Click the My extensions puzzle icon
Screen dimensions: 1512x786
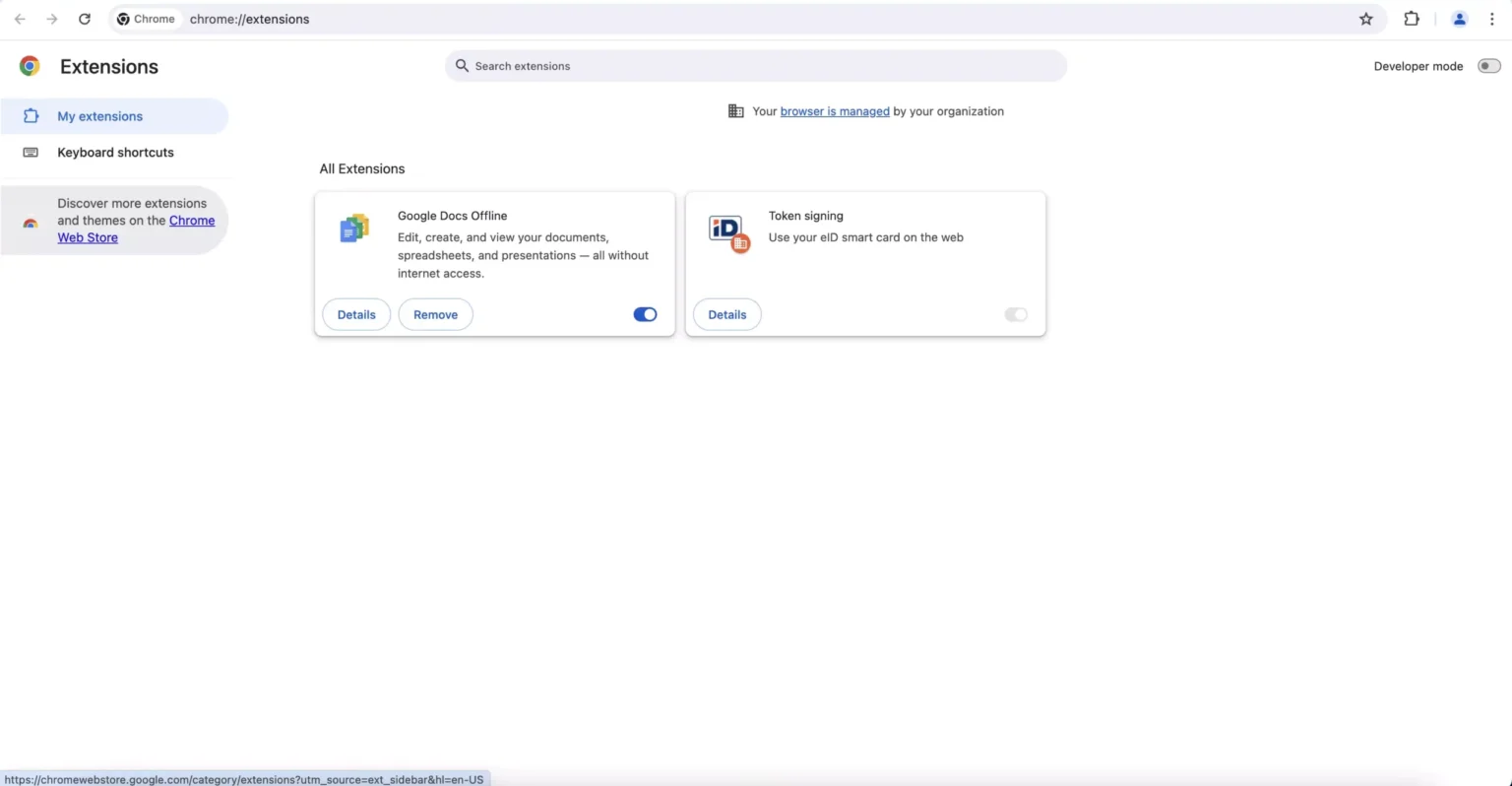point(31,116)
